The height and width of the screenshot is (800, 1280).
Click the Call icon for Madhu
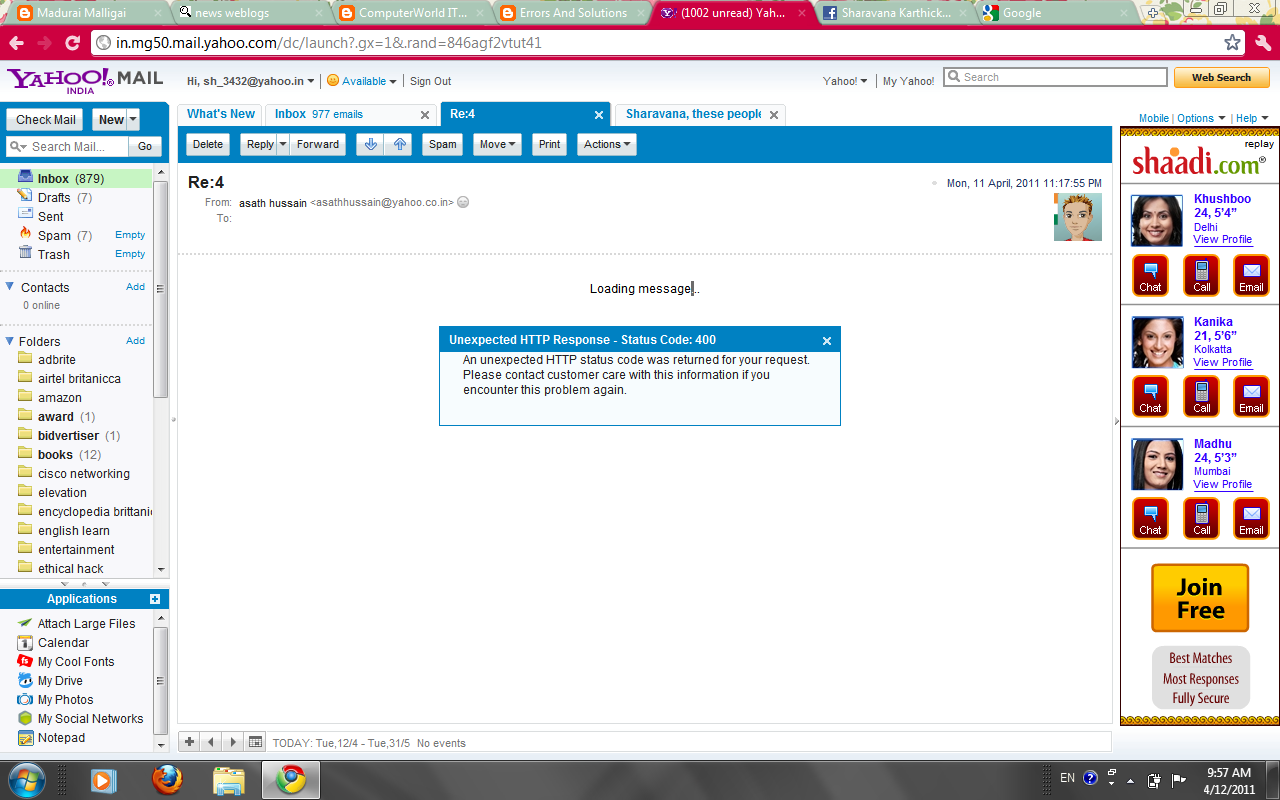1201,518
